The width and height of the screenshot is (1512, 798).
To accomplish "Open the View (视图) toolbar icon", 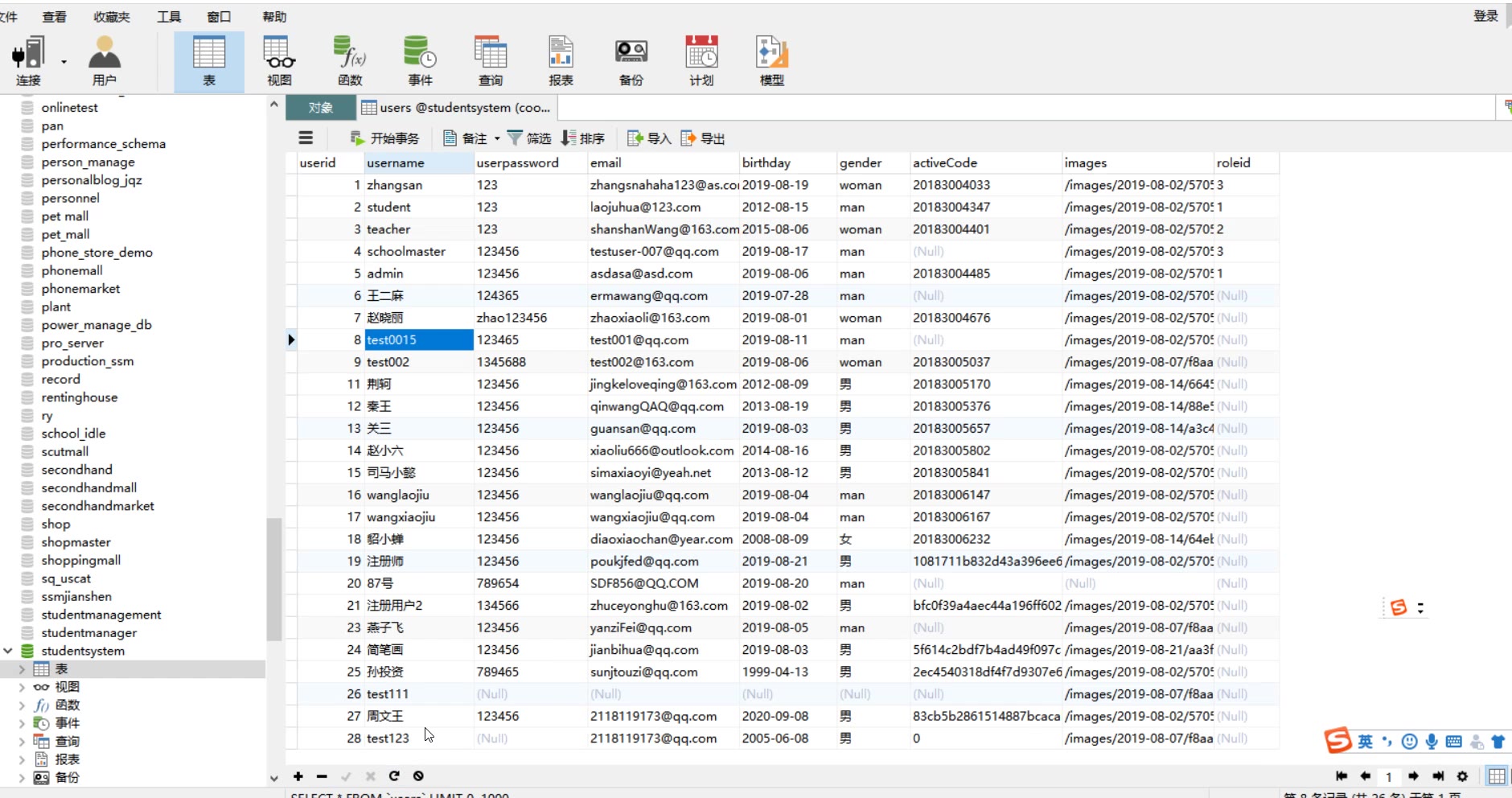I will [279, 60].
